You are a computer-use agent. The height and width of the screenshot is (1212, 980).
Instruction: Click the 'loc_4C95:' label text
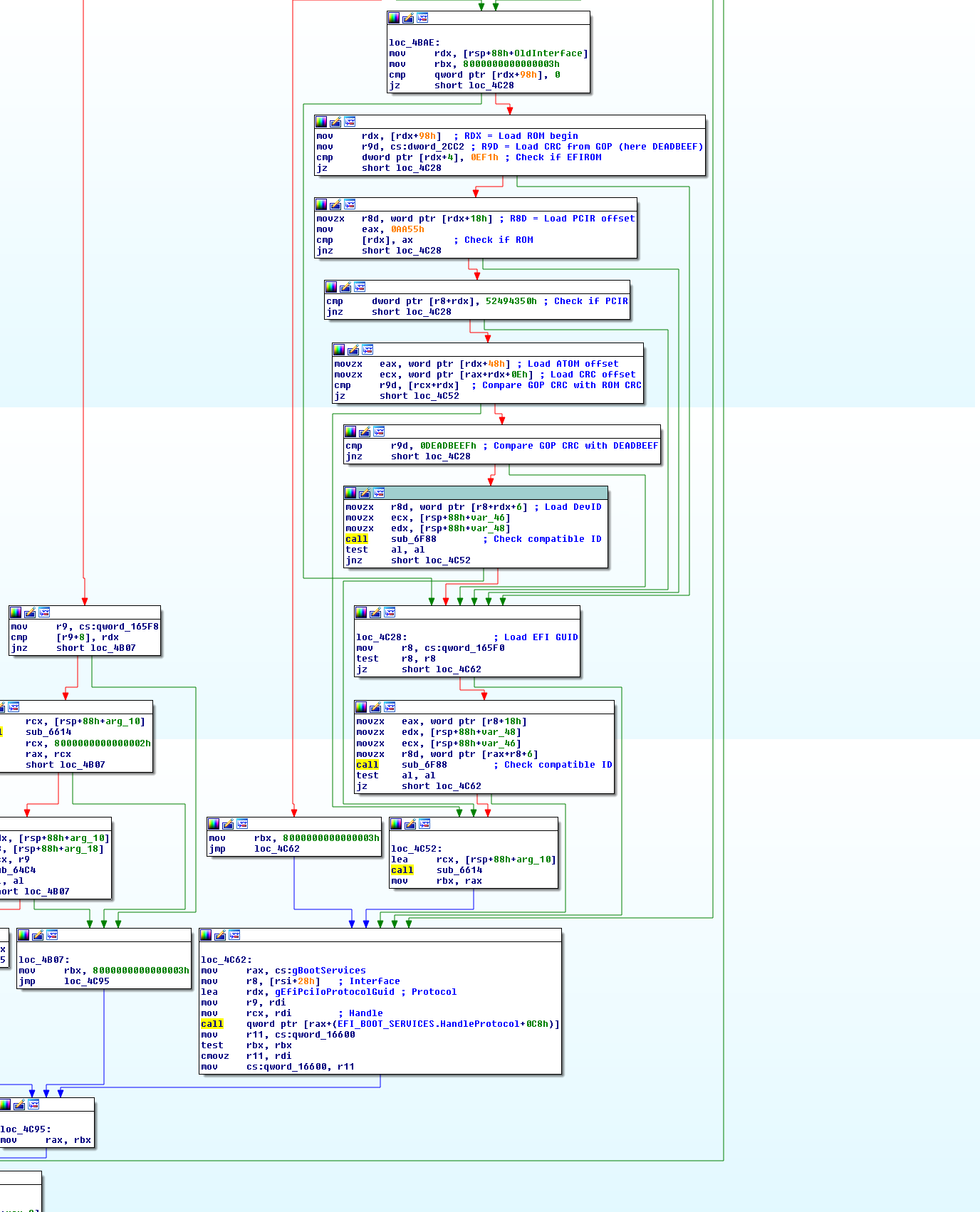pos(26,1129)
